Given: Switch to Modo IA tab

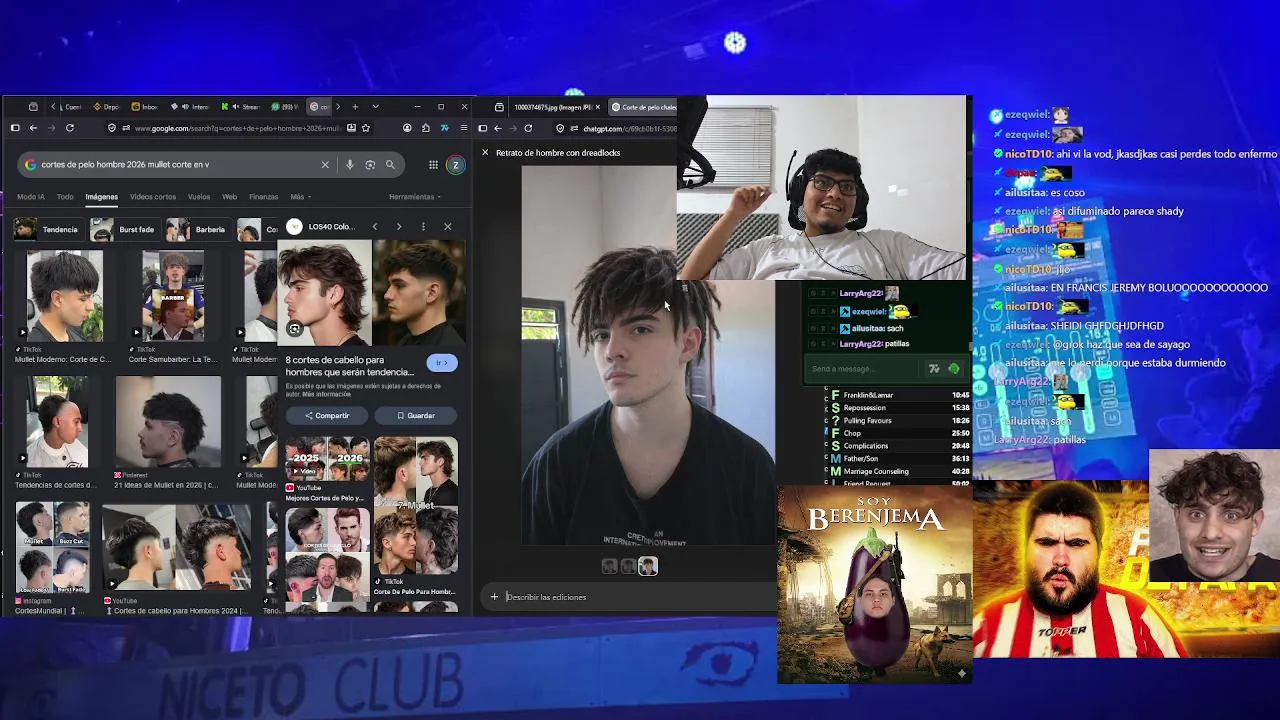Looking at the screenshot, I should click(31, 197).
